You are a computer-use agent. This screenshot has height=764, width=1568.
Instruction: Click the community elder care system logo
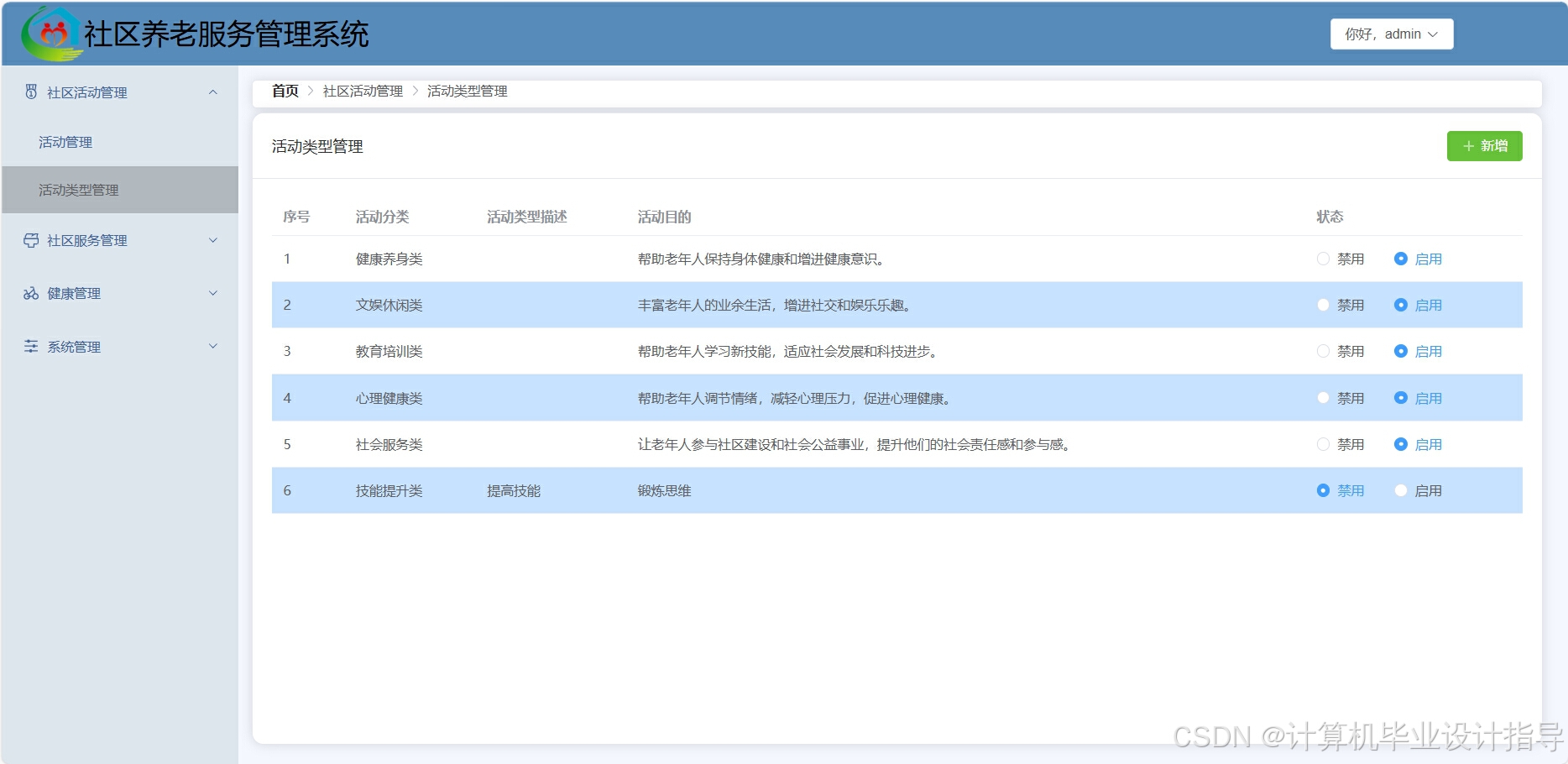[52, 34]
